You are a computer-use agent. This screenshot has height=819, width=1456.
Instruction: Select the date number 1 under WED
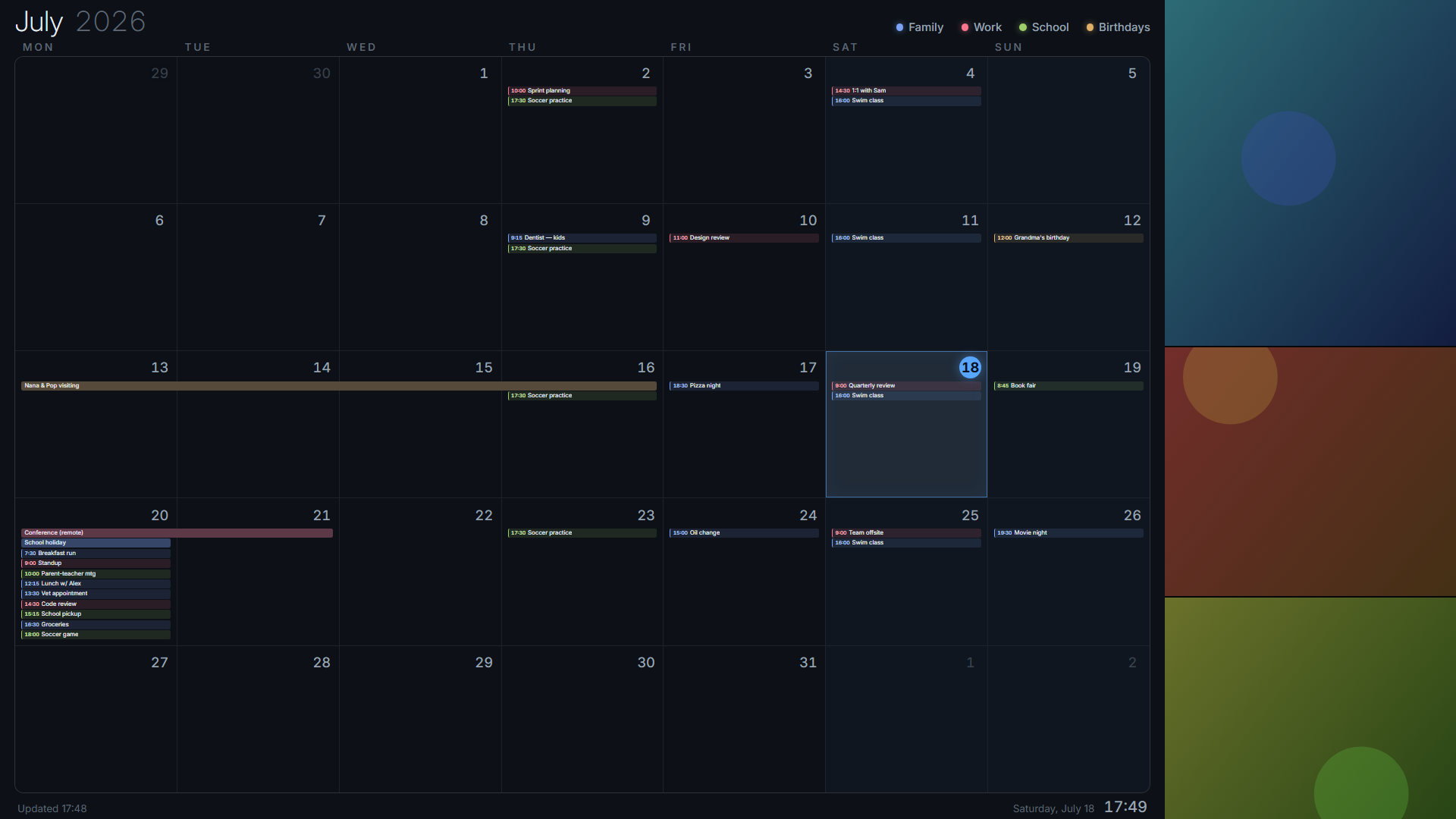tap(484, 74)
